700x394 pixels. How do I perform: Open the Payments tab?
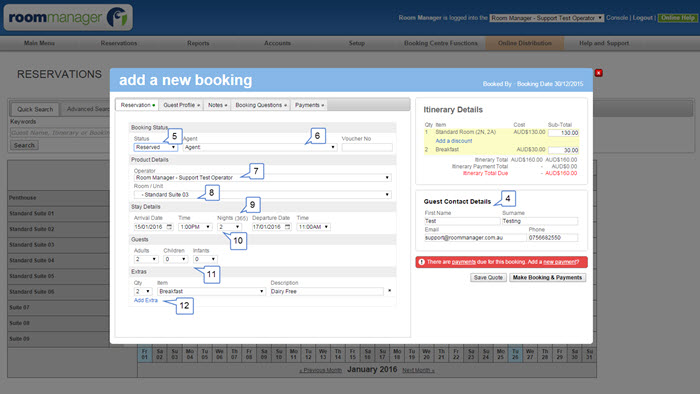coord(309,105)
